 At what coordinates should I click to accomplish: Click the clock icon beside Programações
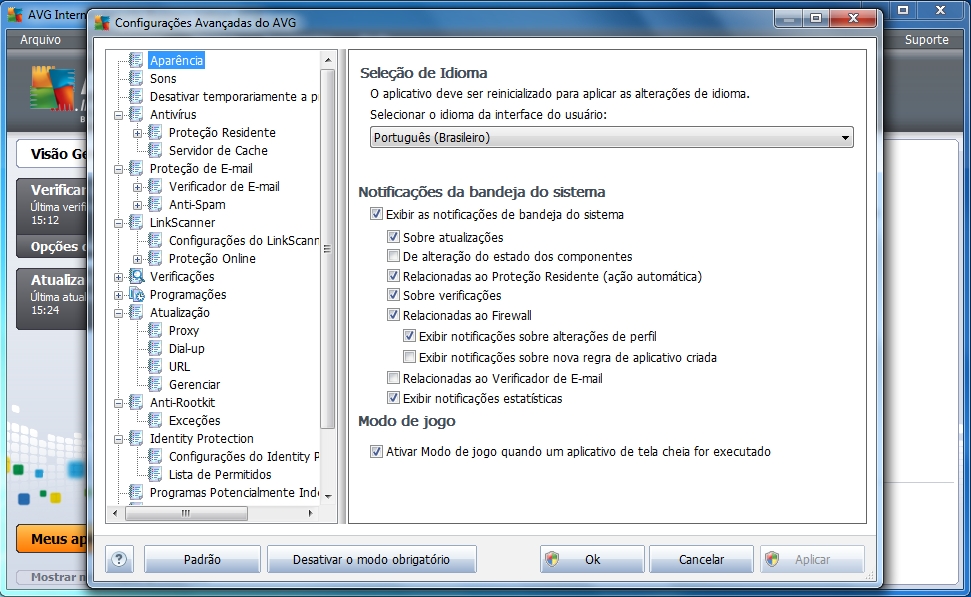(136, 294)
